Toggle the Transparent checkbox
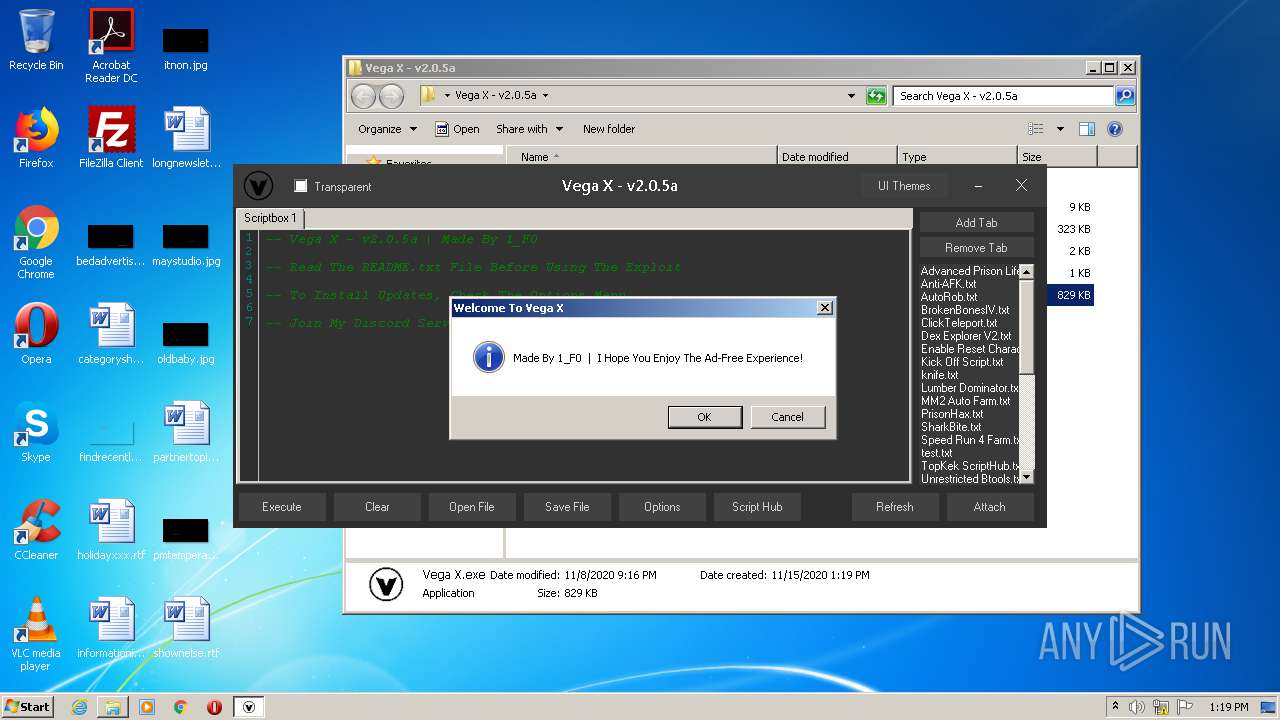 [300, 186]
